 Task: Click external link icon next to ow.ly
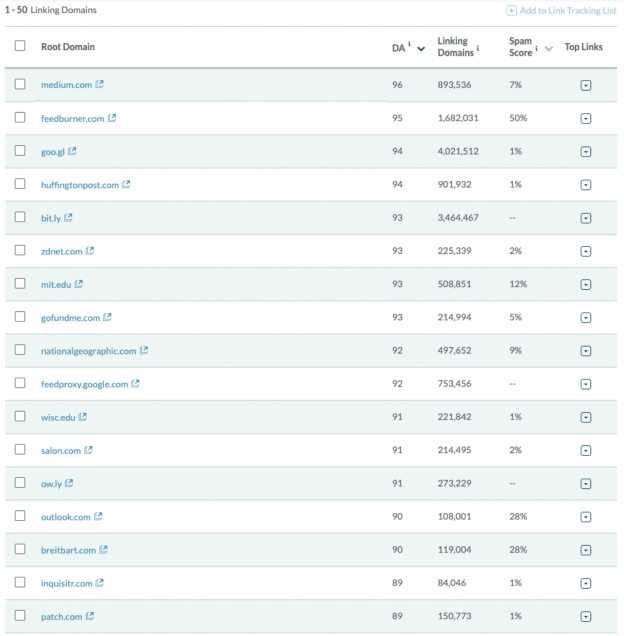[69, 483]
